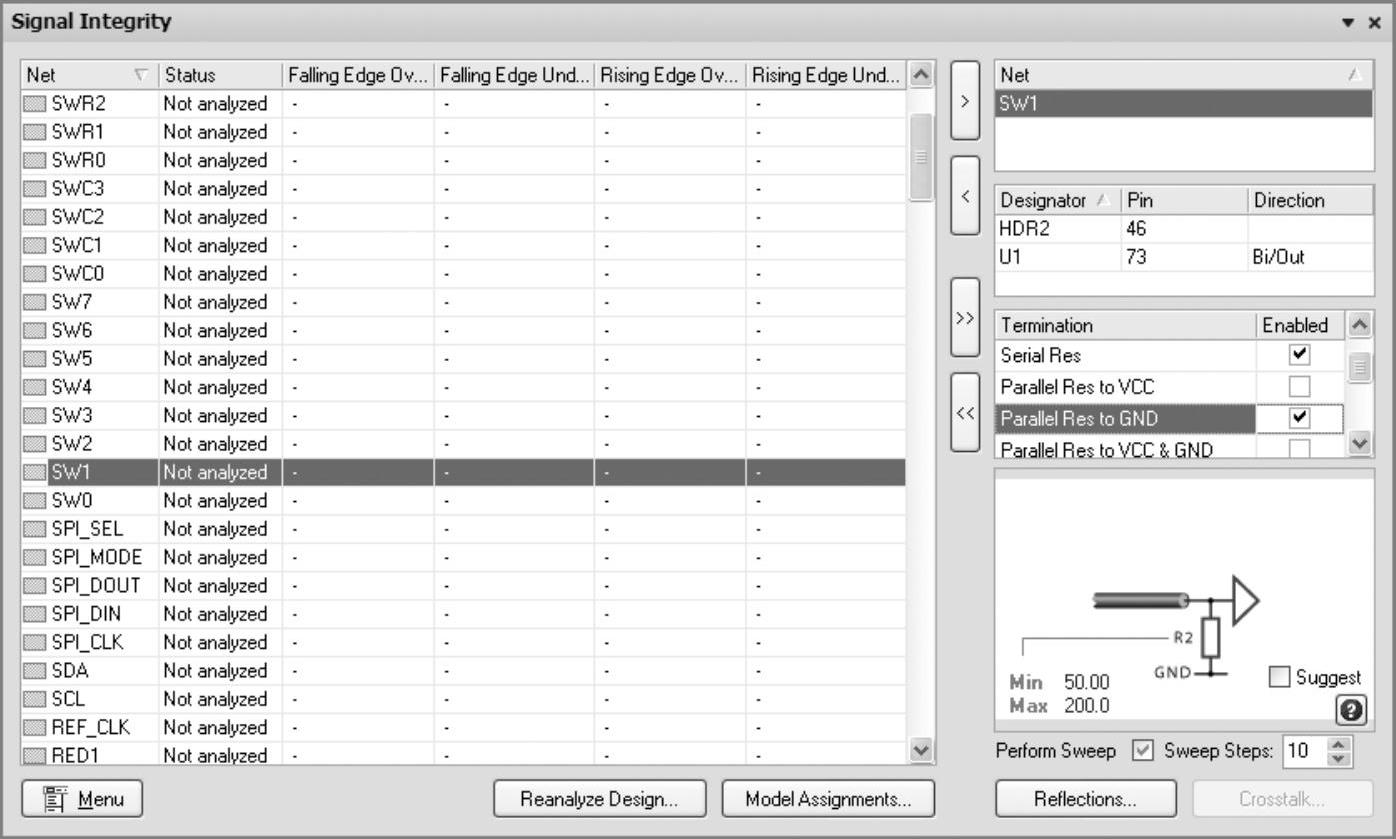Close the Signal Integrity panel
Viewport: 1396px width, 839px height.
pos(1374,22)
